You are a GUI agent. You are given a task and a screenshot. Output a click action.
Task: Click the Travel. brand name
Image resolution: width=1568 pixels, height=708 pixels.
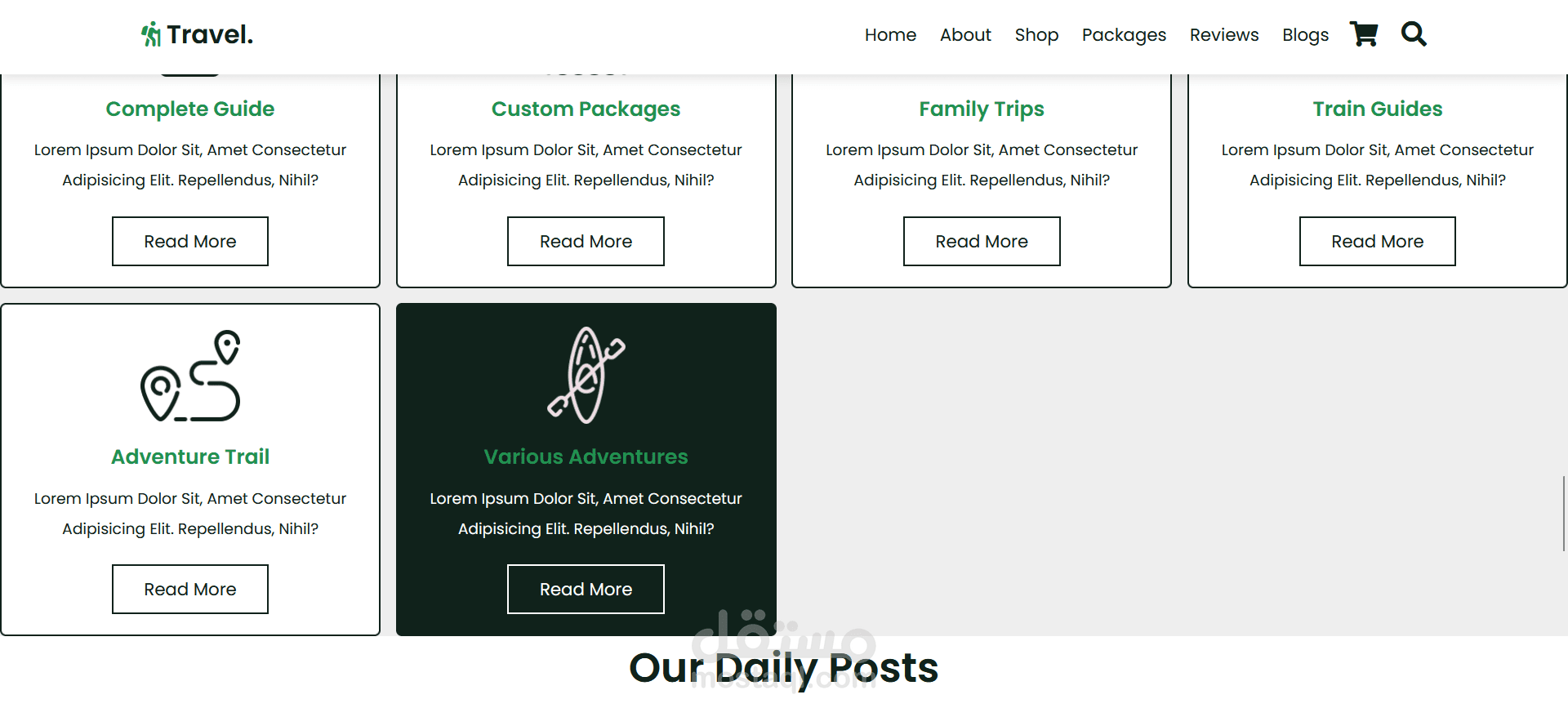point(210,35)
